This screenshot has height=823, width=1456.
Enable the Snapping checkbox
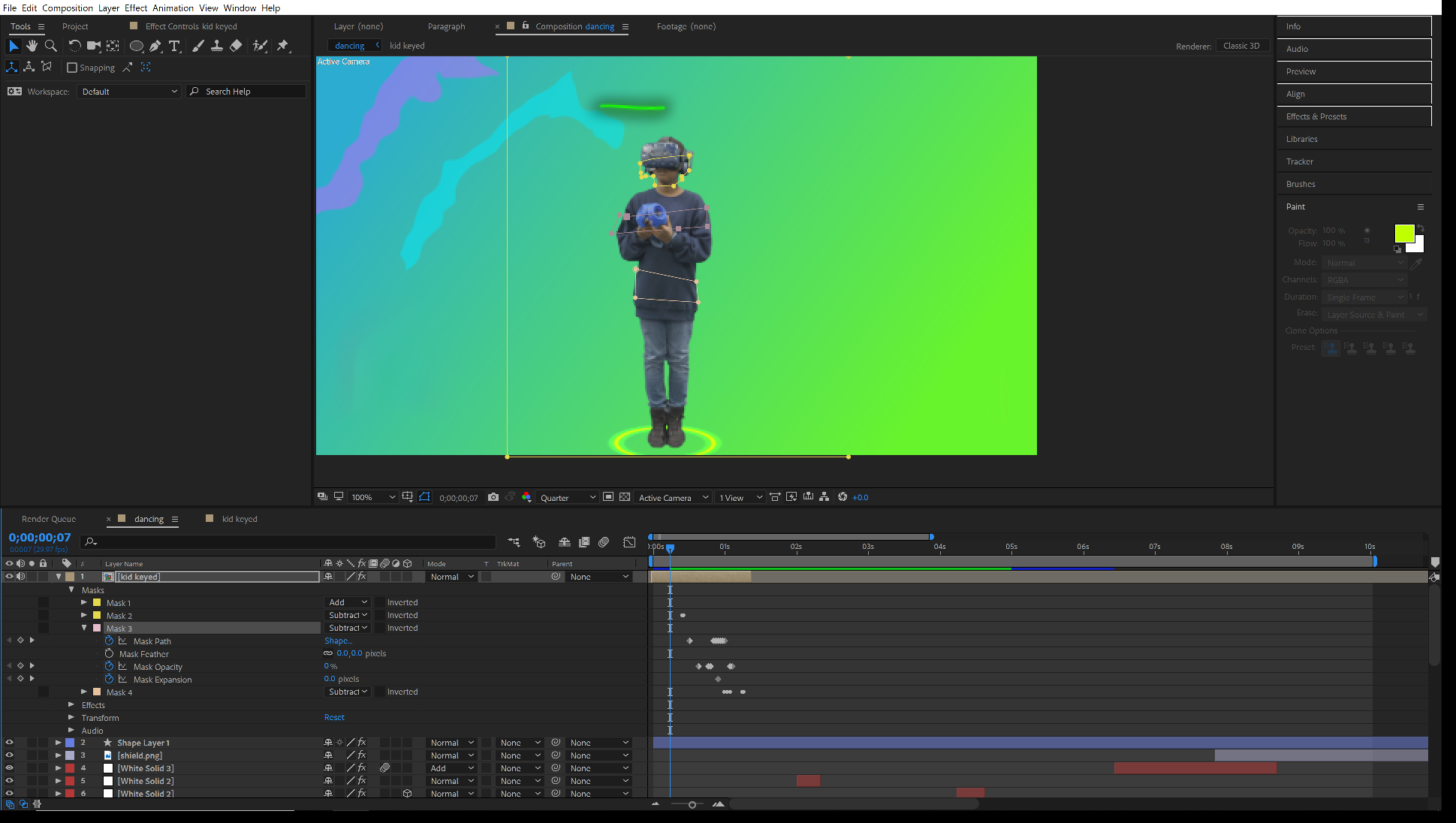[71, 68]
